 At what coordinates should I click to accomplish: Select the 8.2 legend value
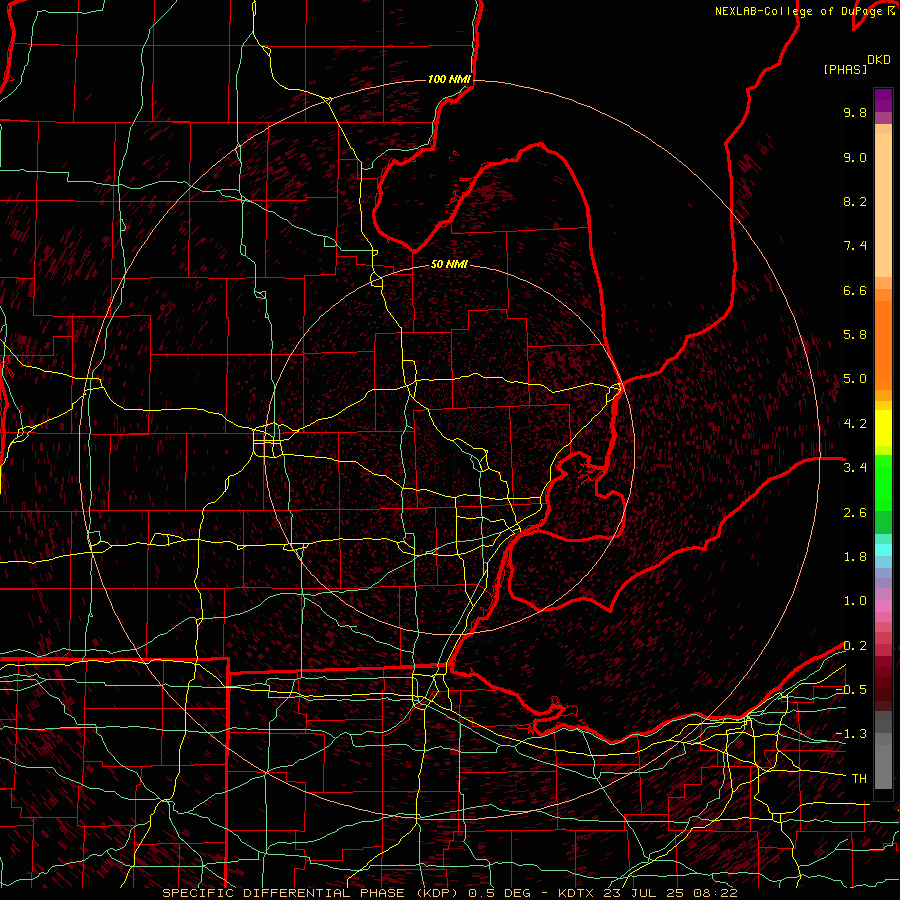(855, 201)
